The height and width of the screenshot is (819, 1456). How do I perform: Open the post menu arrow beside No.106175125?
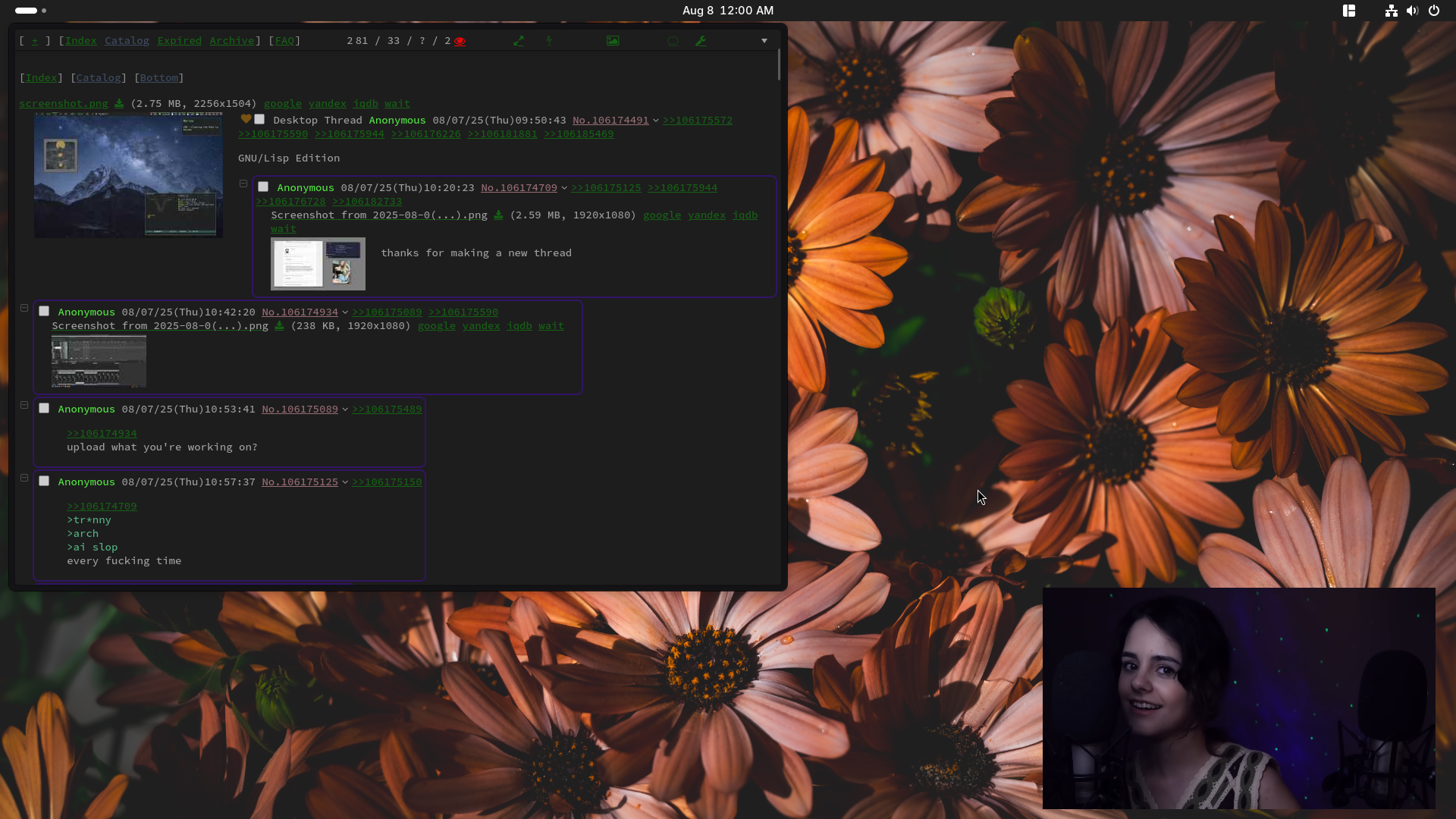click(x=345, y=482)
